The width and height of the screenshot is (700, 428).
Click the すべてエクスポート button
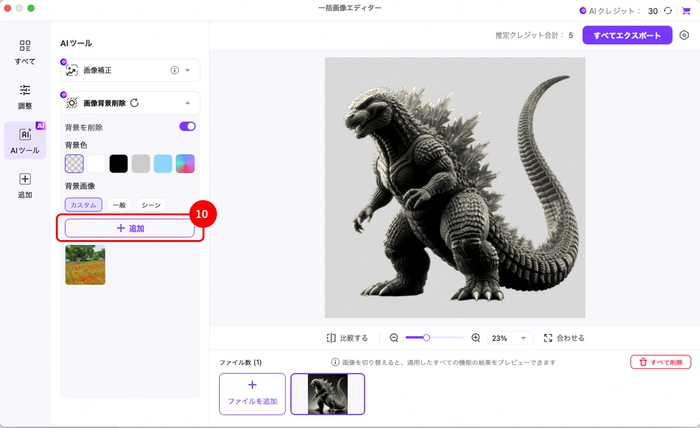[627, 35]
